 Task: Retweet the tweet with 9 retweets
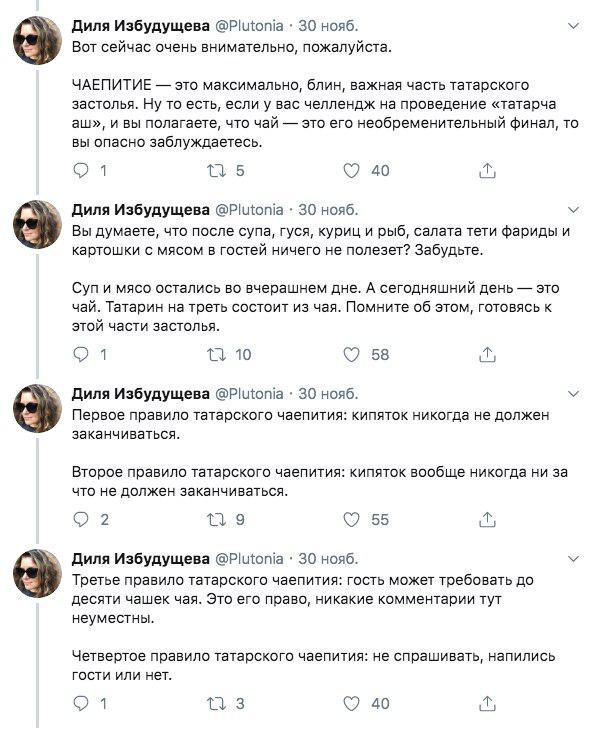(216, 520)
